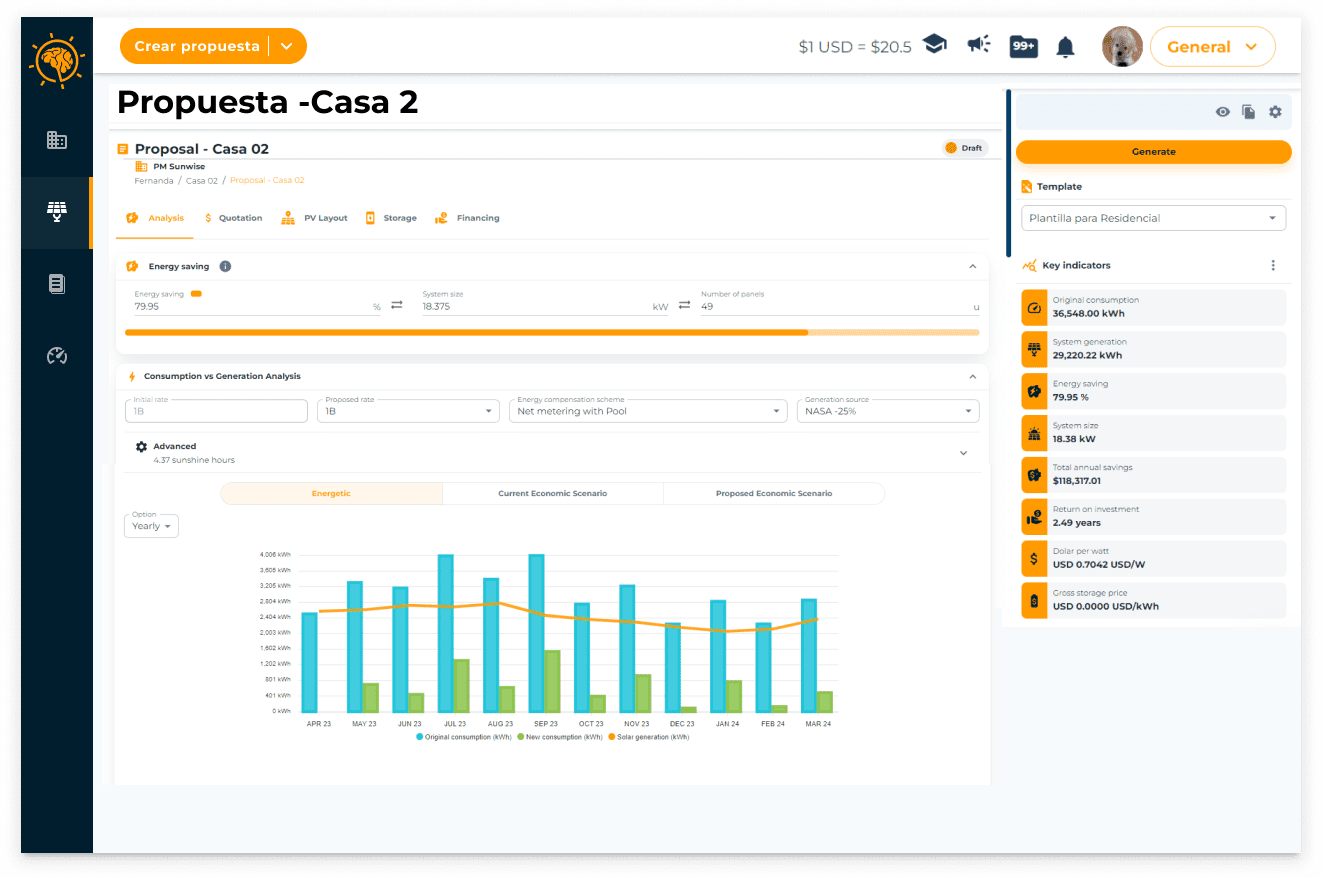Open the Plantilla para Residencial template dropdown
Viewport: 1322px width, 878px height.
point(1152,218)
